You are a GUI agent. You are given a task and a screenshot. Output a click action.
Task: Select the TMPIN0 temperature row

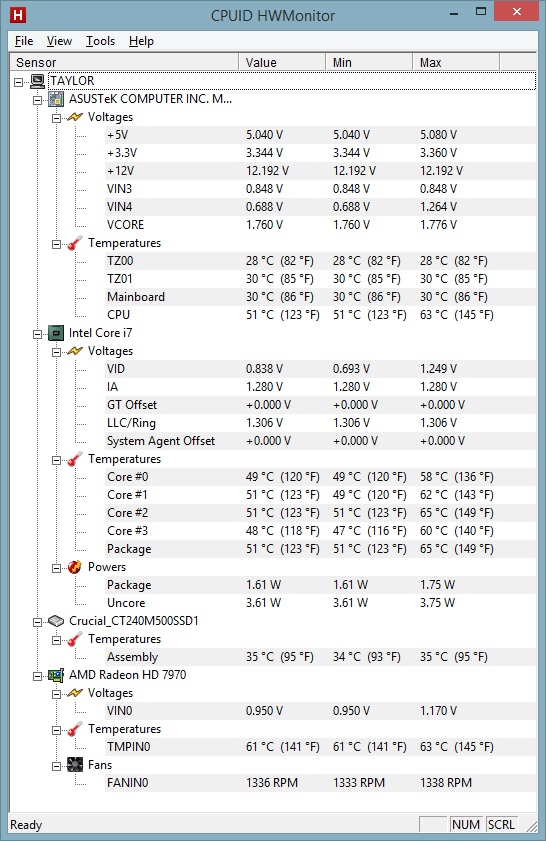(x=321, y=747)
